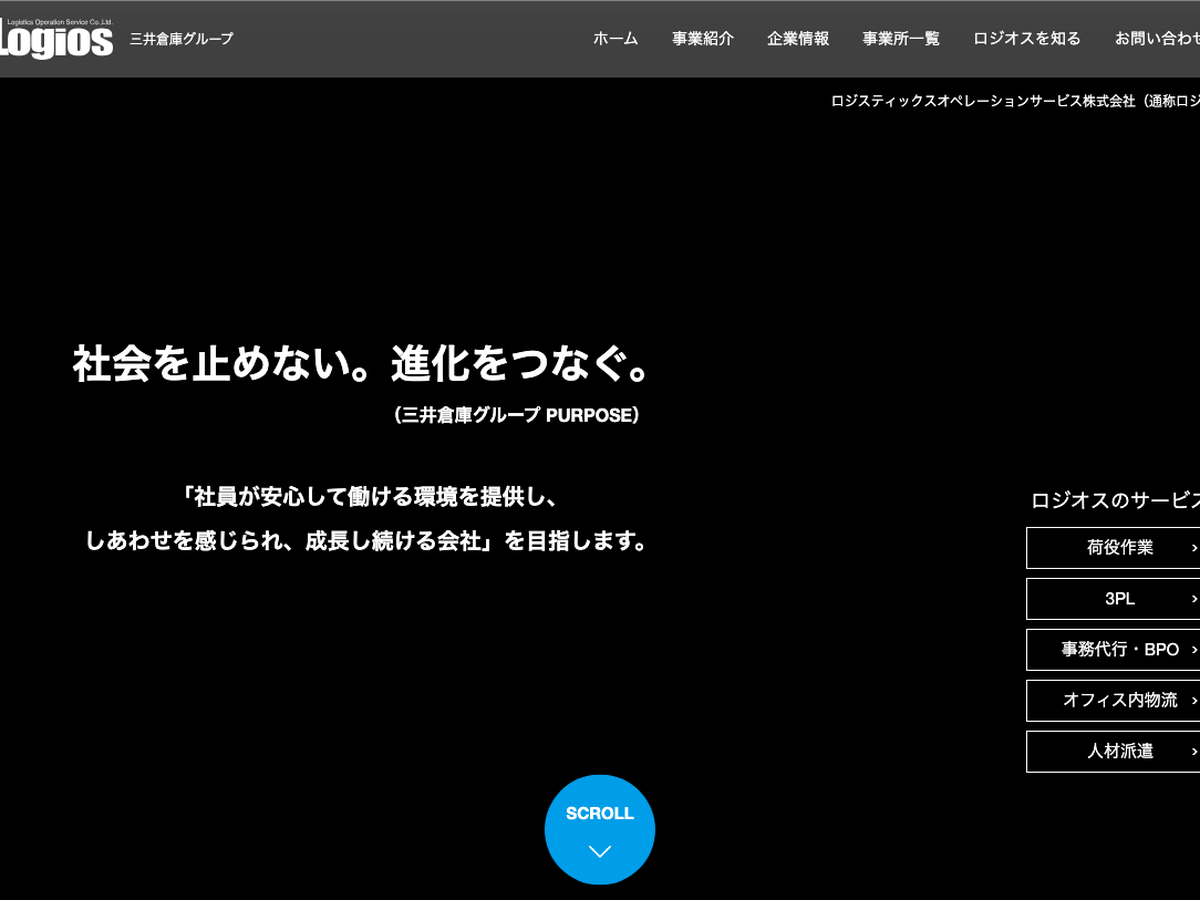The height and width of the screenshot is (900, 1200).
Task: Go to the 企業情報 page
Action: click(798, 39)
